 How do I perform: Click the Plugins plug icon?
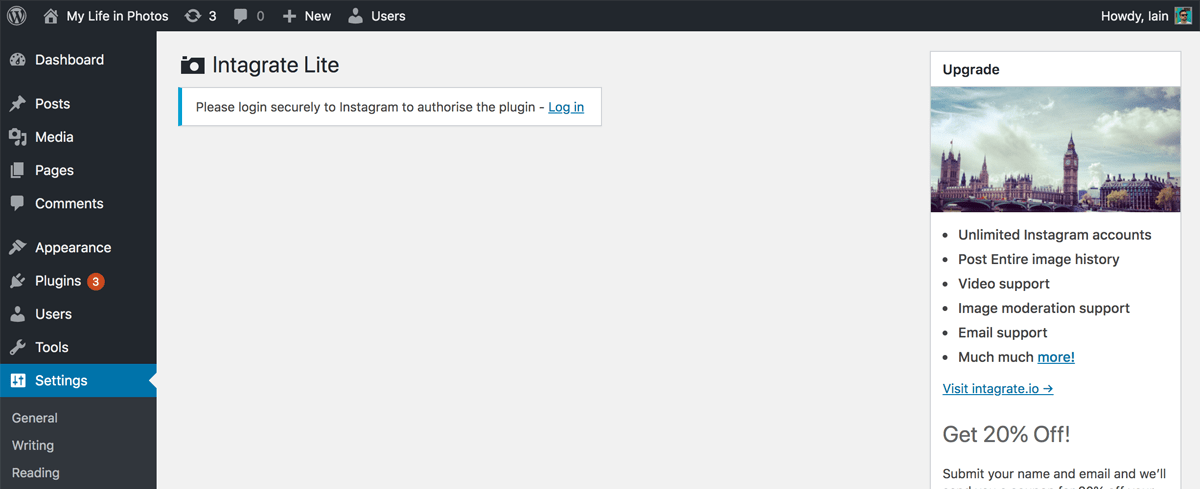tap(17, 281)
